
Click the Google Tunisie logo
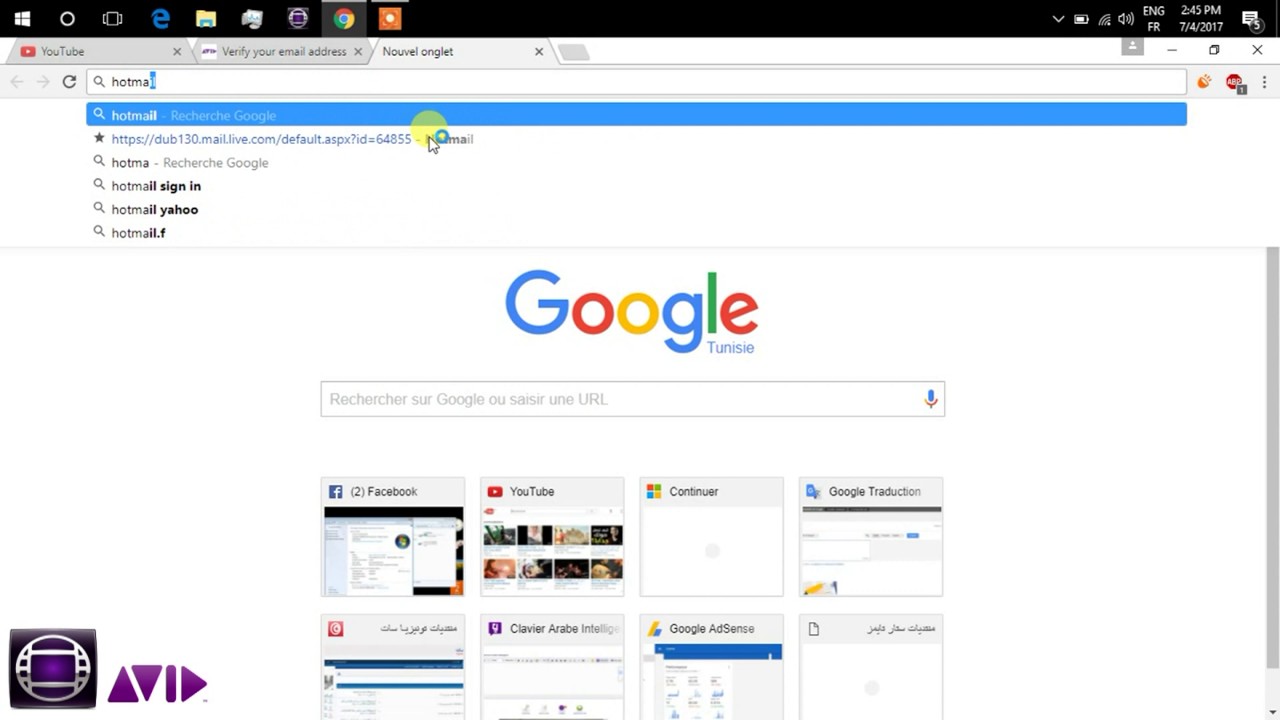(x=632, y=311)
